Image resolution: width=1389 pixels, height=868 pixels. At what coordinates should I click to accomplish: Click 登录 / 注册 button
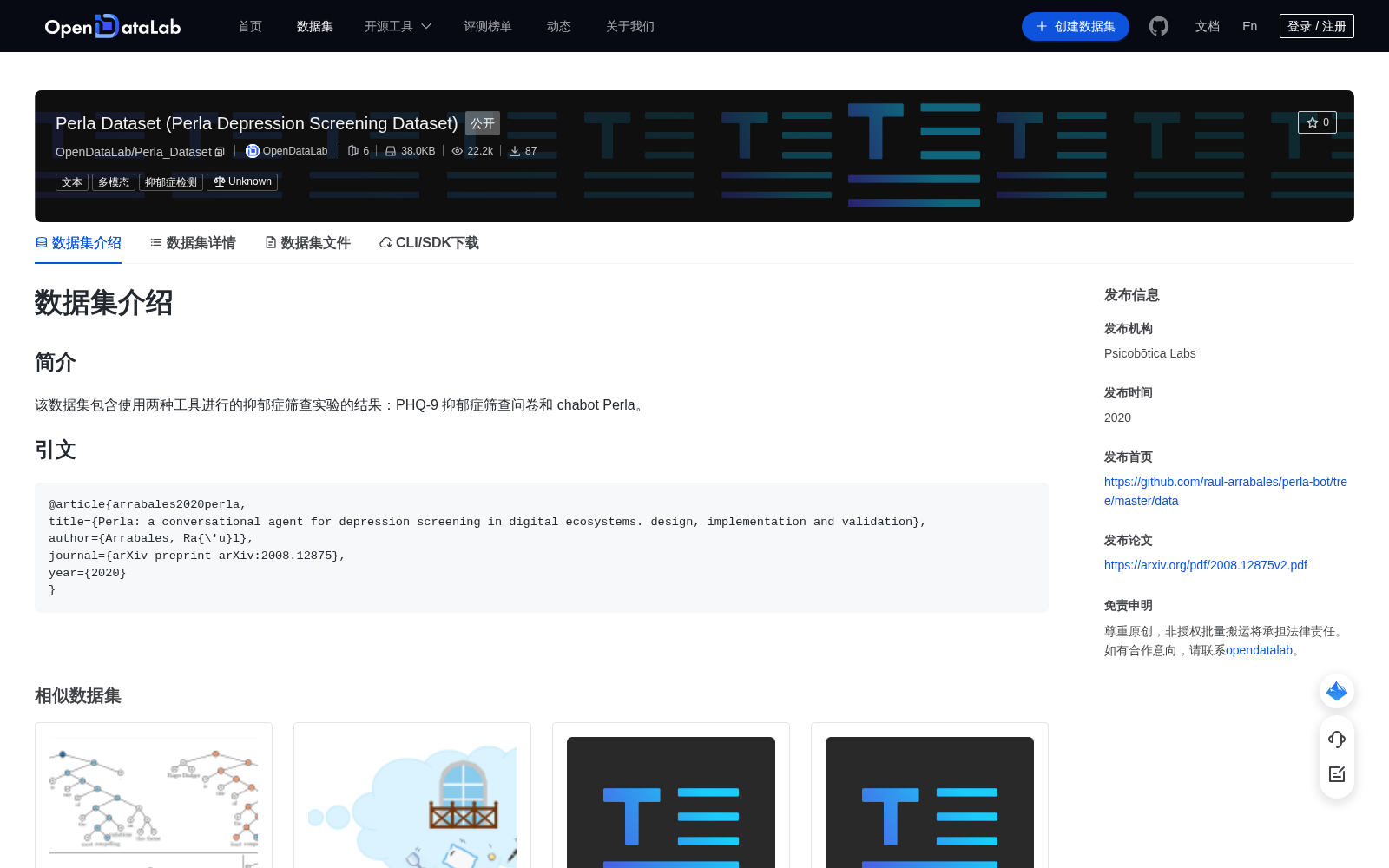click(1317, 26)
